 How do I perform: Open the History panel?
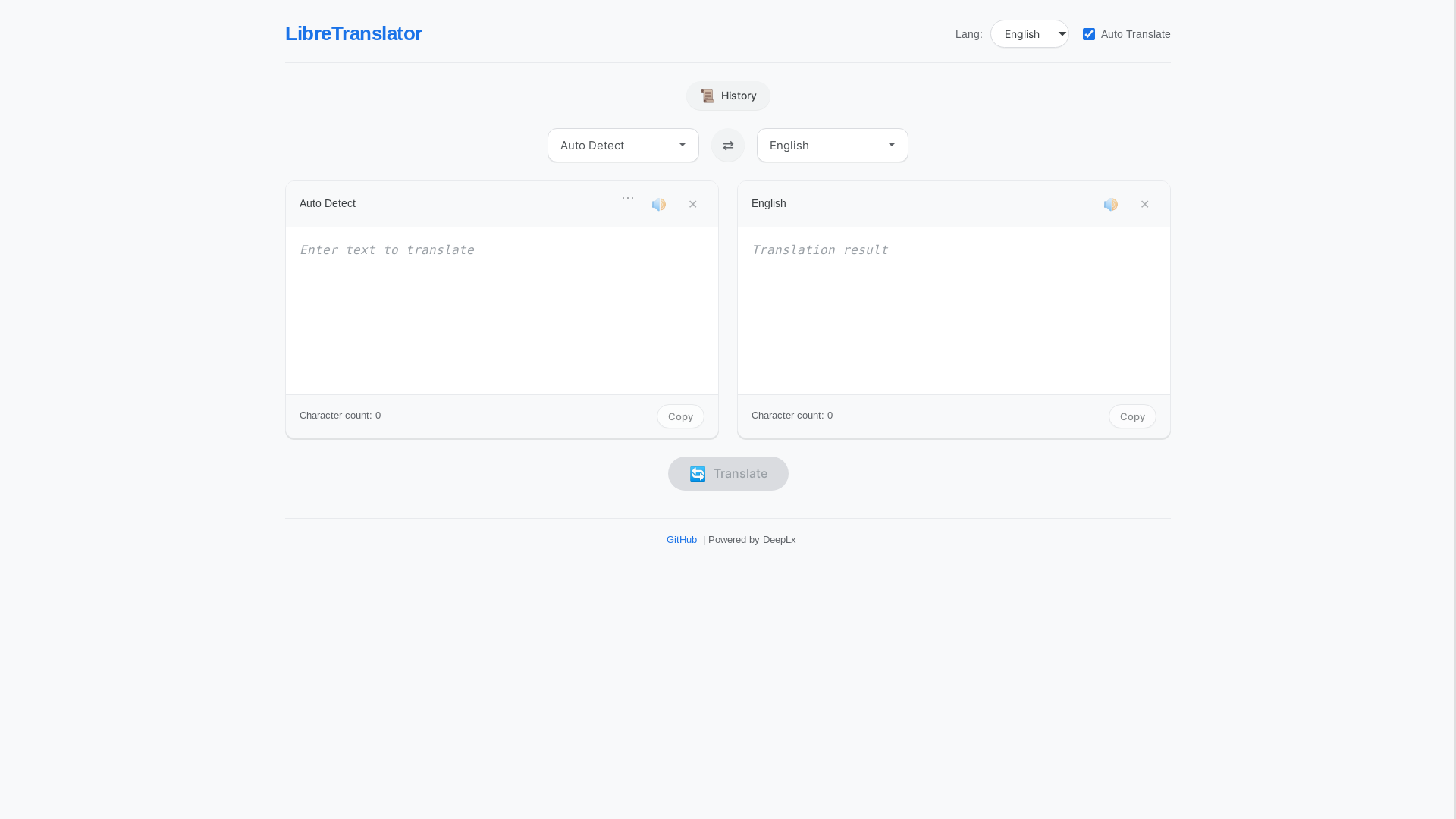coord(728,96)
